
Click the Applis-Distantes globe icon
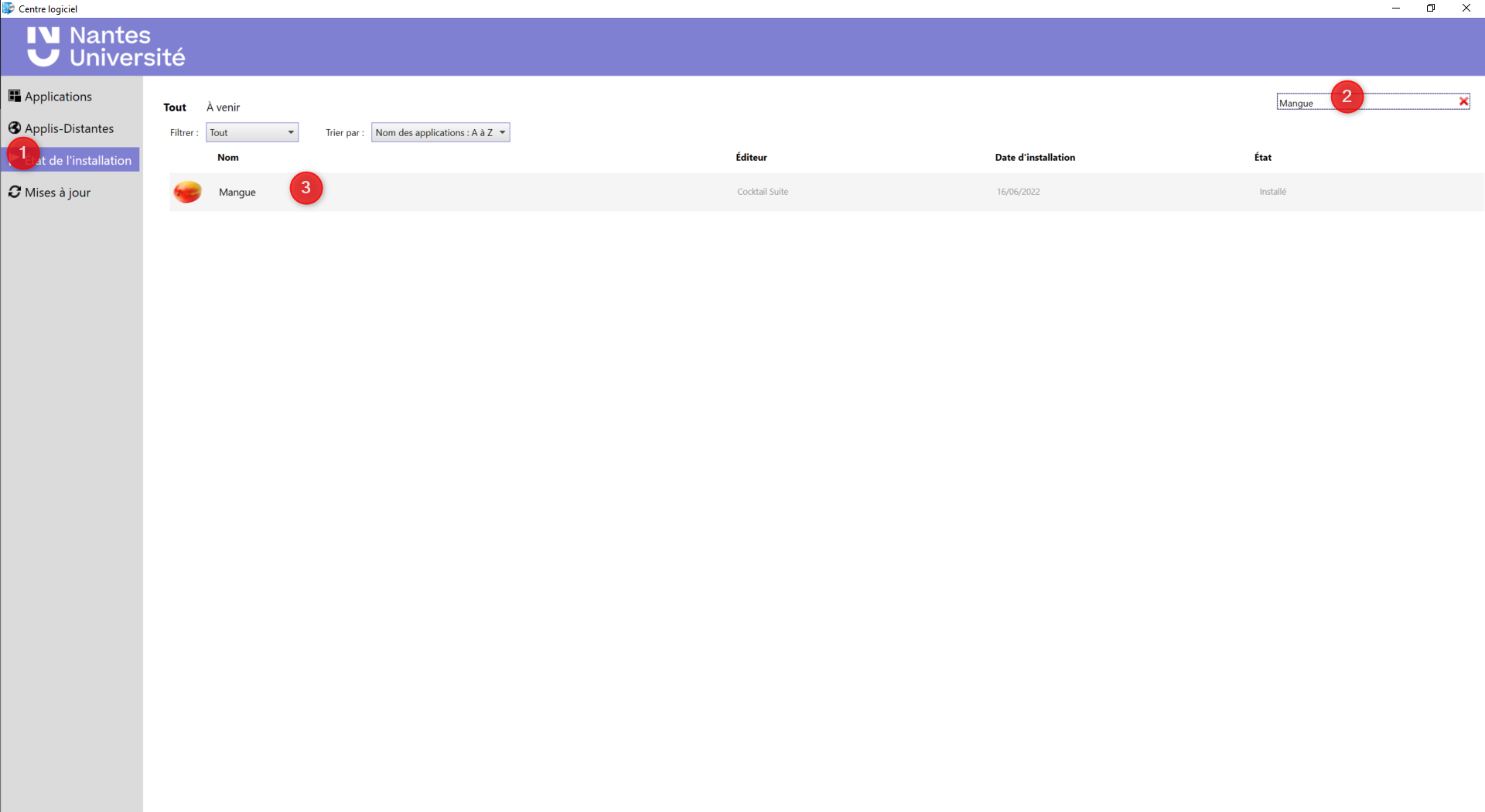pos(15,128)
